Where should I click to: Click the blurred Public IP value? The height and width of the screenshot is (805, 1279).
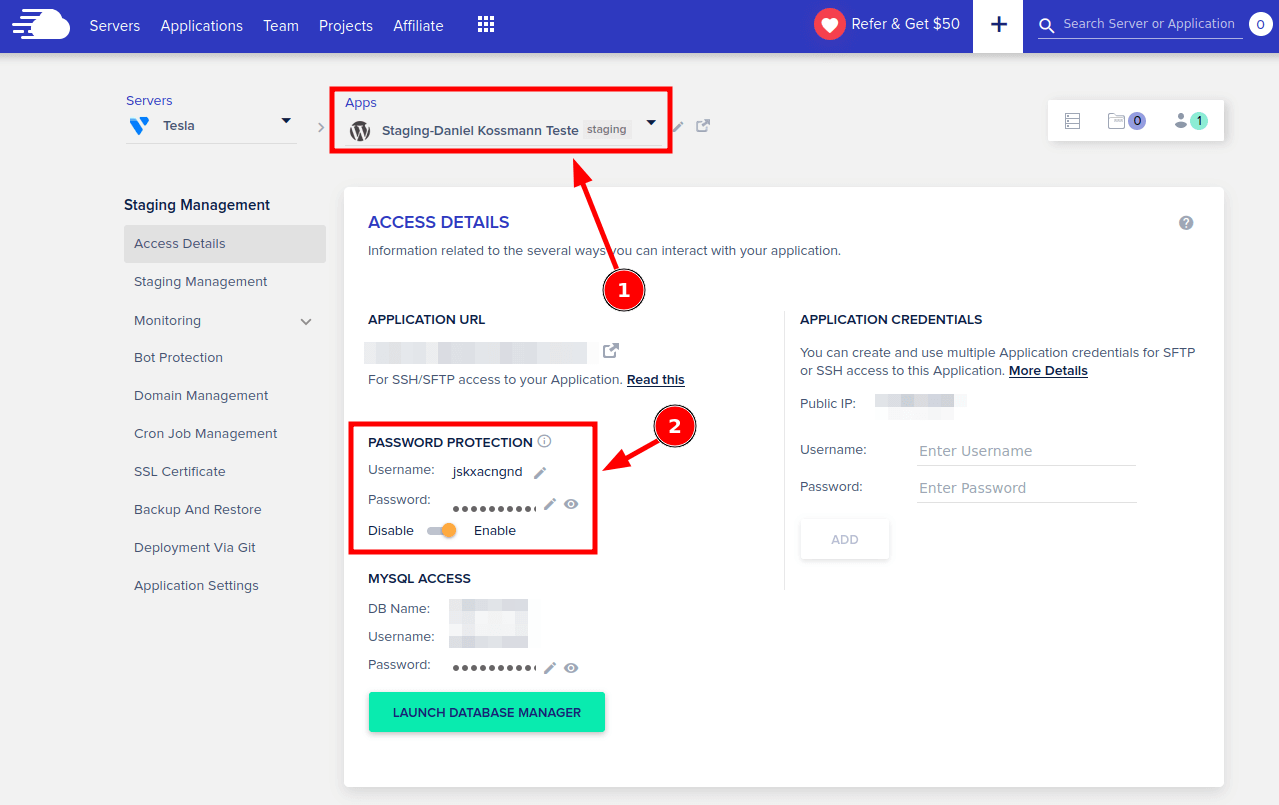921,404
